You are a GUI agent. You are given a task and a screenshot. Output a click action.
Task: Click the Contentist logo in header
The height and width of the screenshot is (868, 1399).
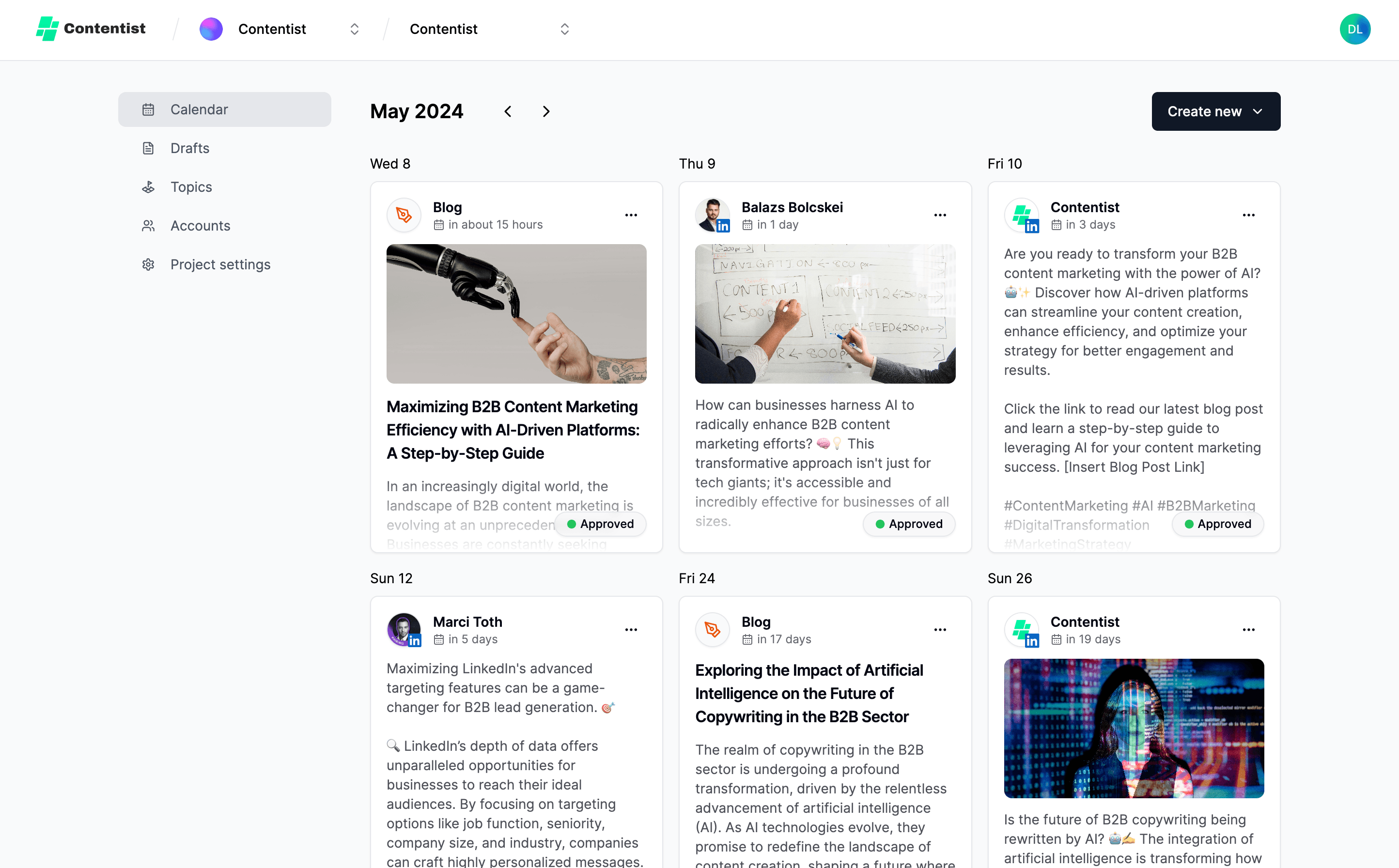coord(91,29)
